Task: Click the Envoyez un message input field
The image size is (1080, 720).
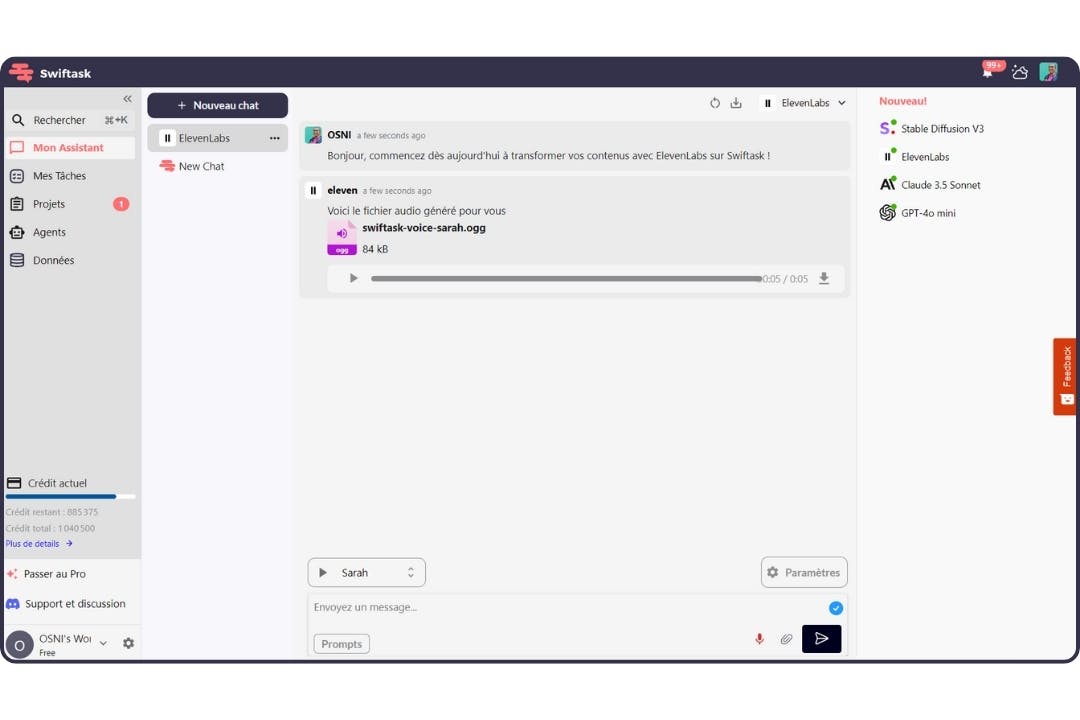Action: point(565,607)
